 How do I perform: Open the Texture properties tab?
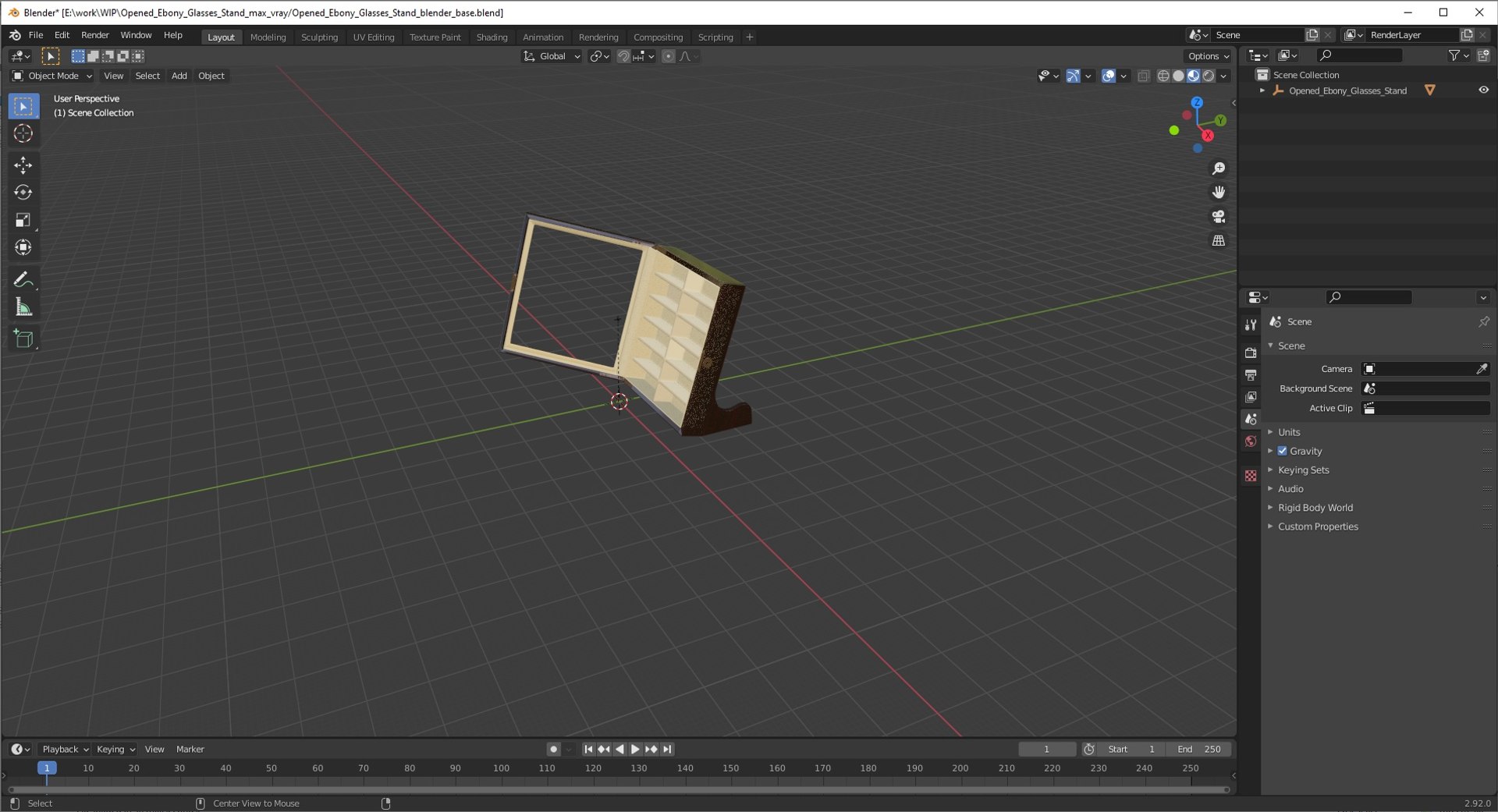click(1251, 476)
